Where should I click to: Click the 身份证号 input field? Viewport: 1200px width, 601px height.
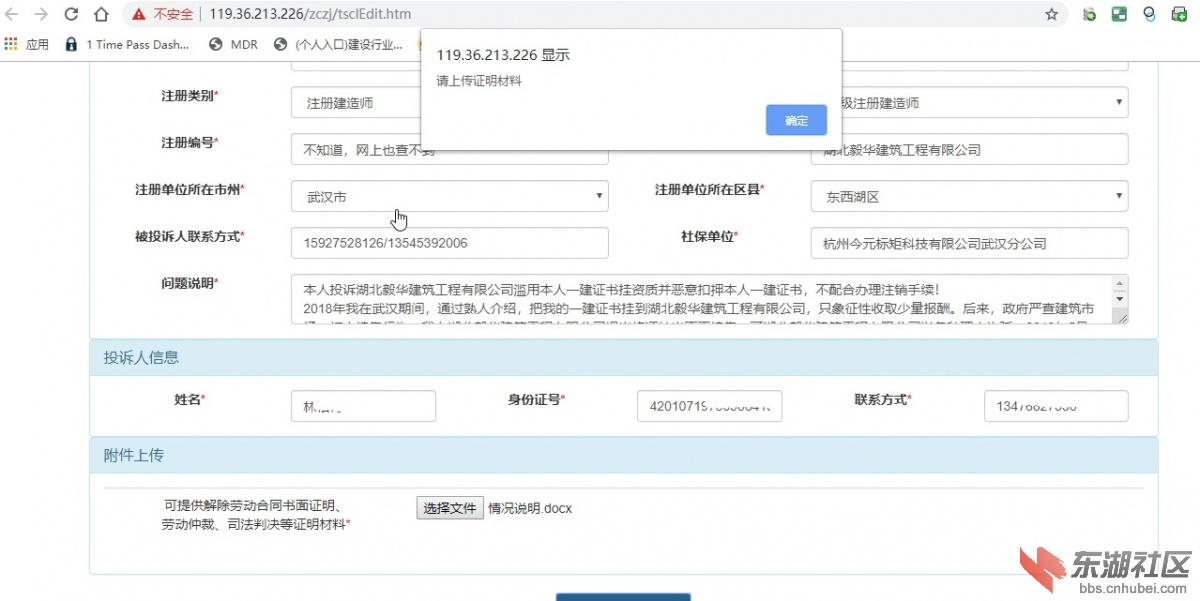click(x=709, y=406)
